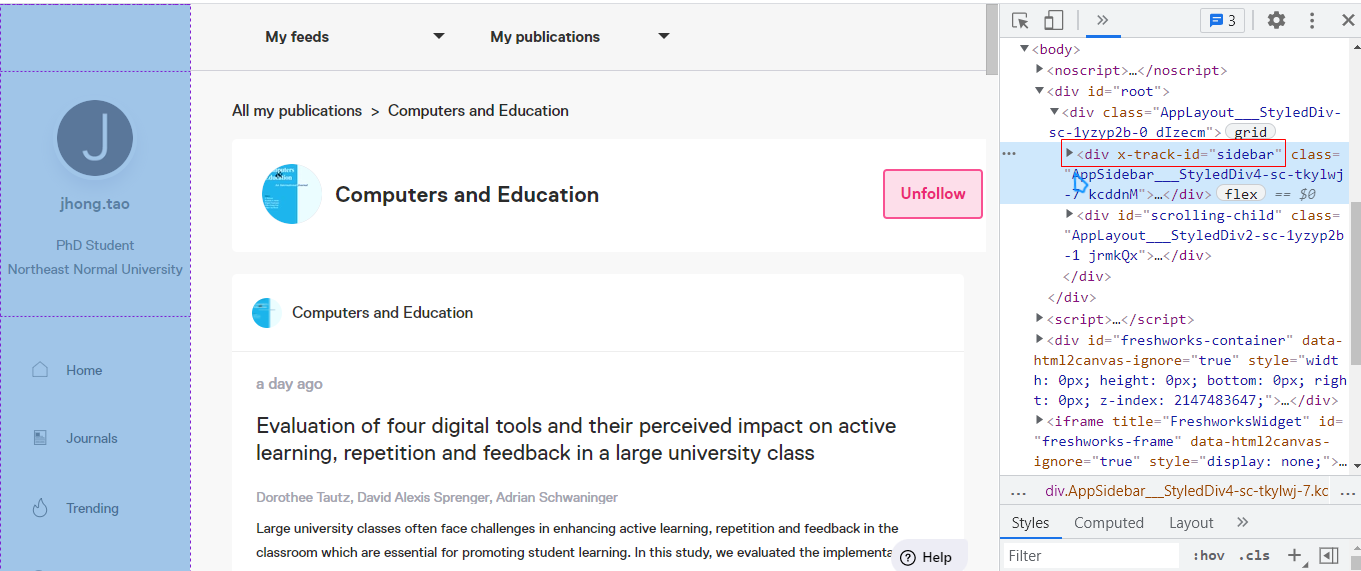The image size is (1361, 571).
Task: Click the All my publications breadcrumb link
Action: tap(297, 111)
